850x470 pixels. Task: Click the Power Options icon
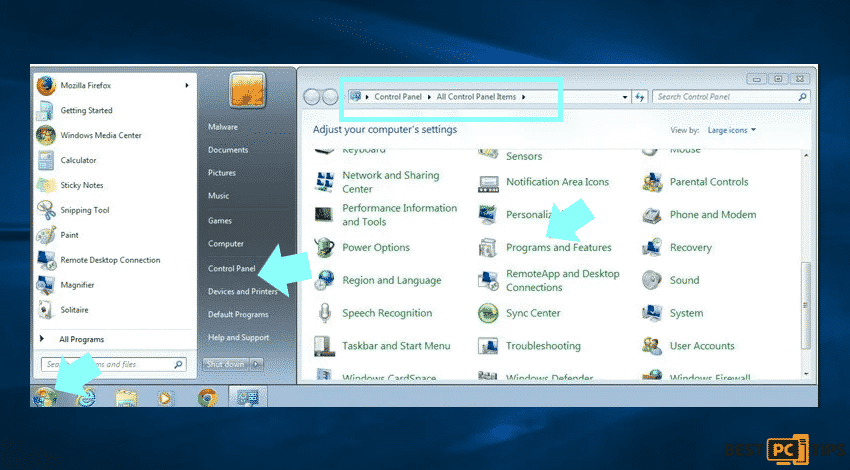pos(324,248)
